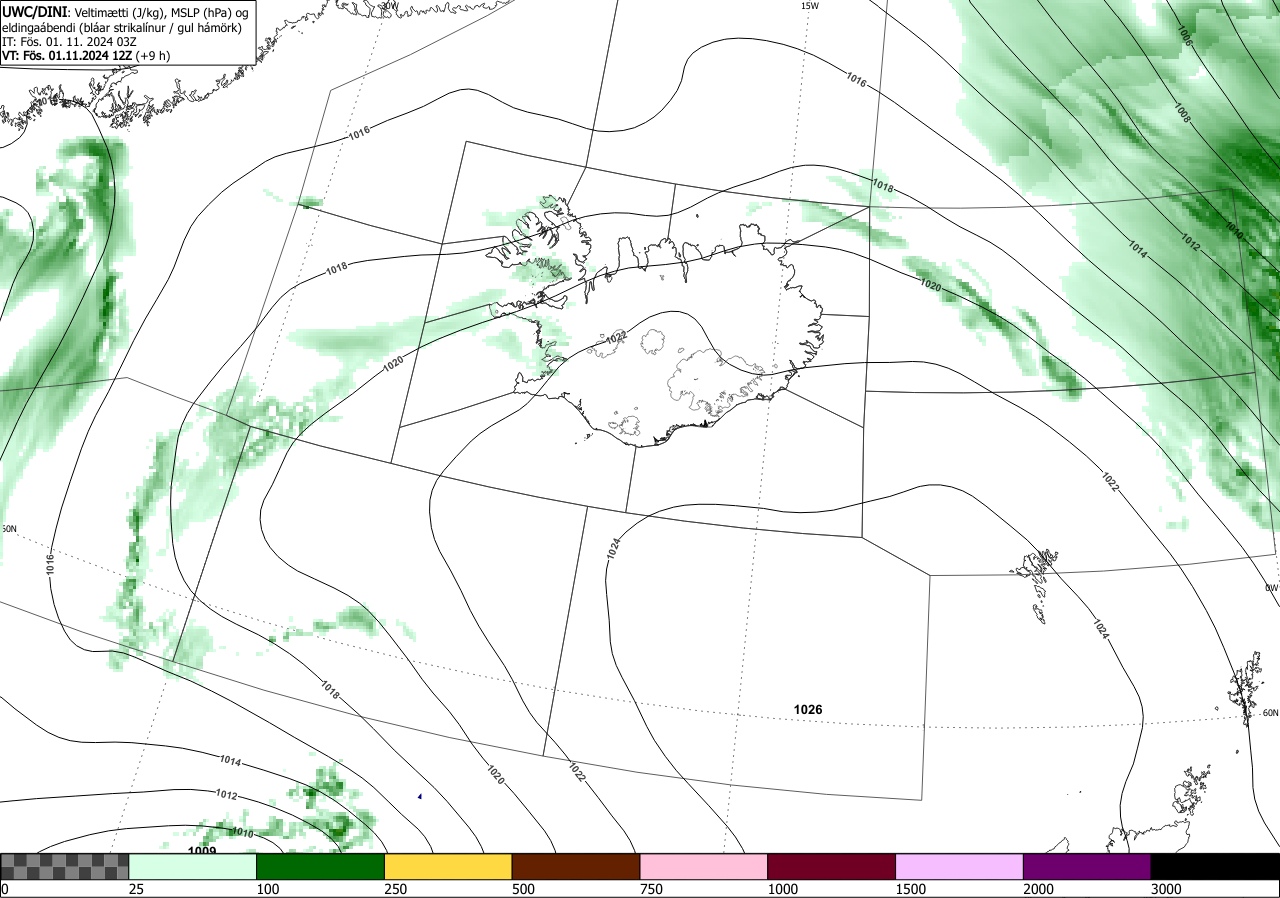Screen dimensions: 1280x898
Task: Click the bold 1009 low-pressure label
Action: (x=202, y=851)
